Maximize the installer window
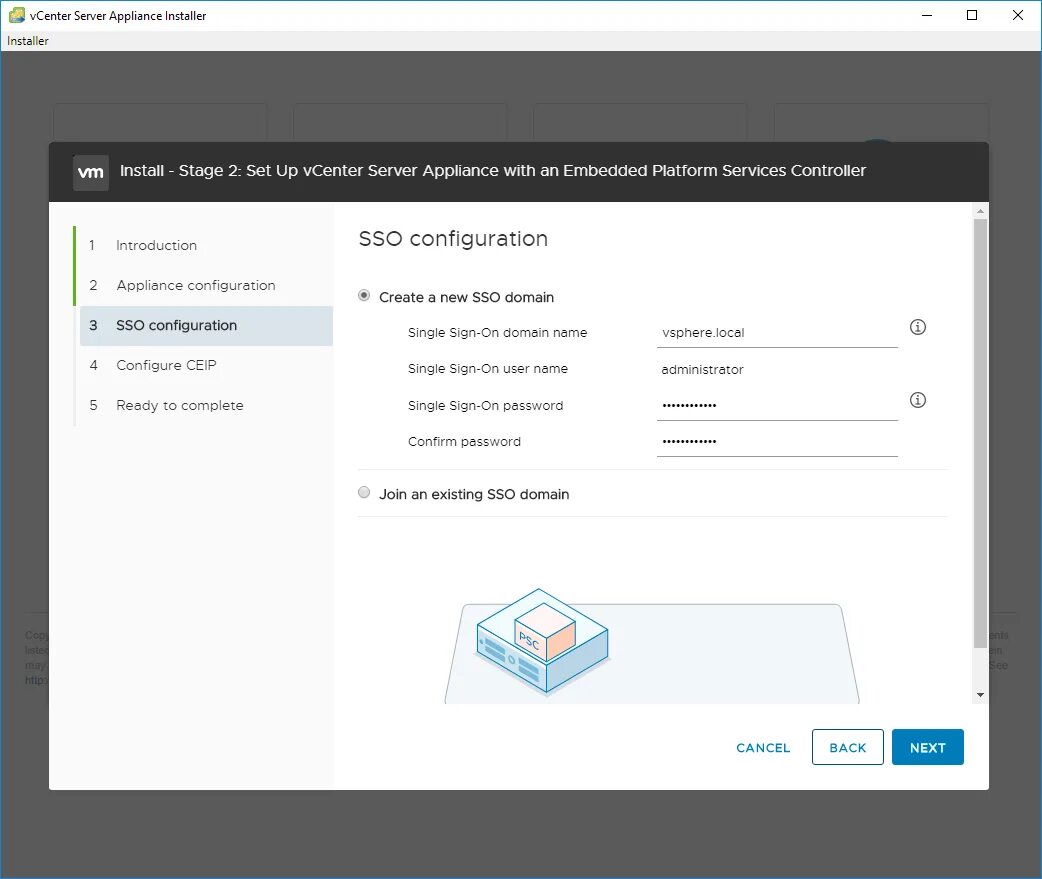Image resolution: width=1042 pixels, height=879 pixels. pyautogui.click(x=972, y=15)
